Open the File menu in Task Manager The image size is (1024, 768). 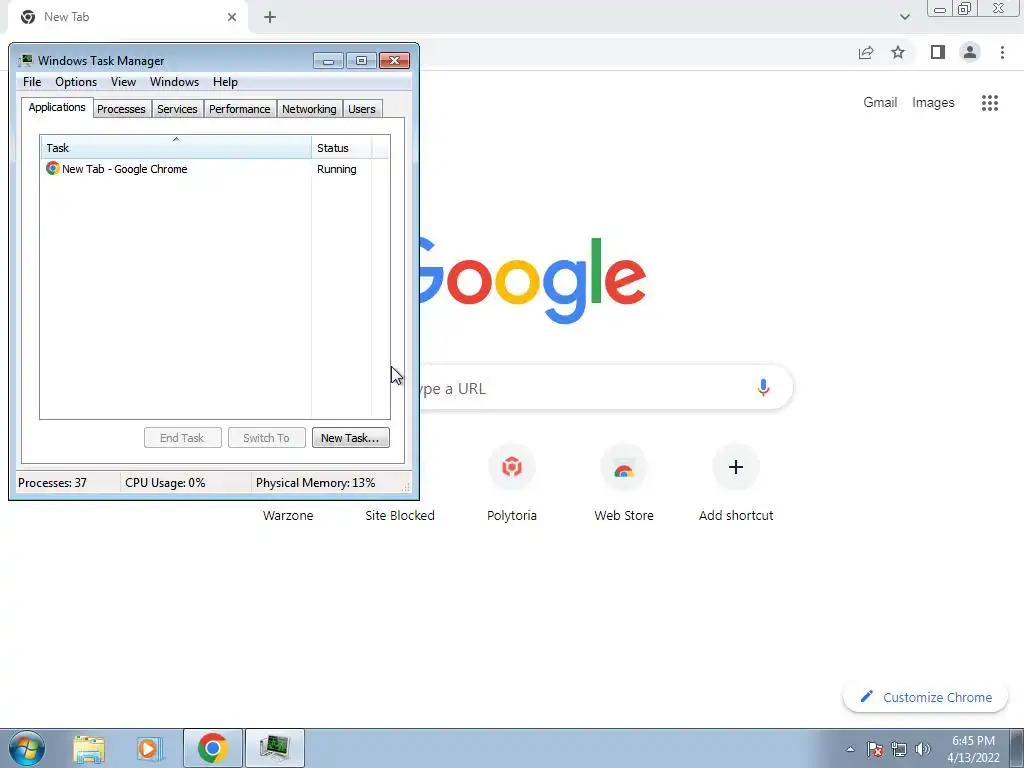(x=32, y=82)
